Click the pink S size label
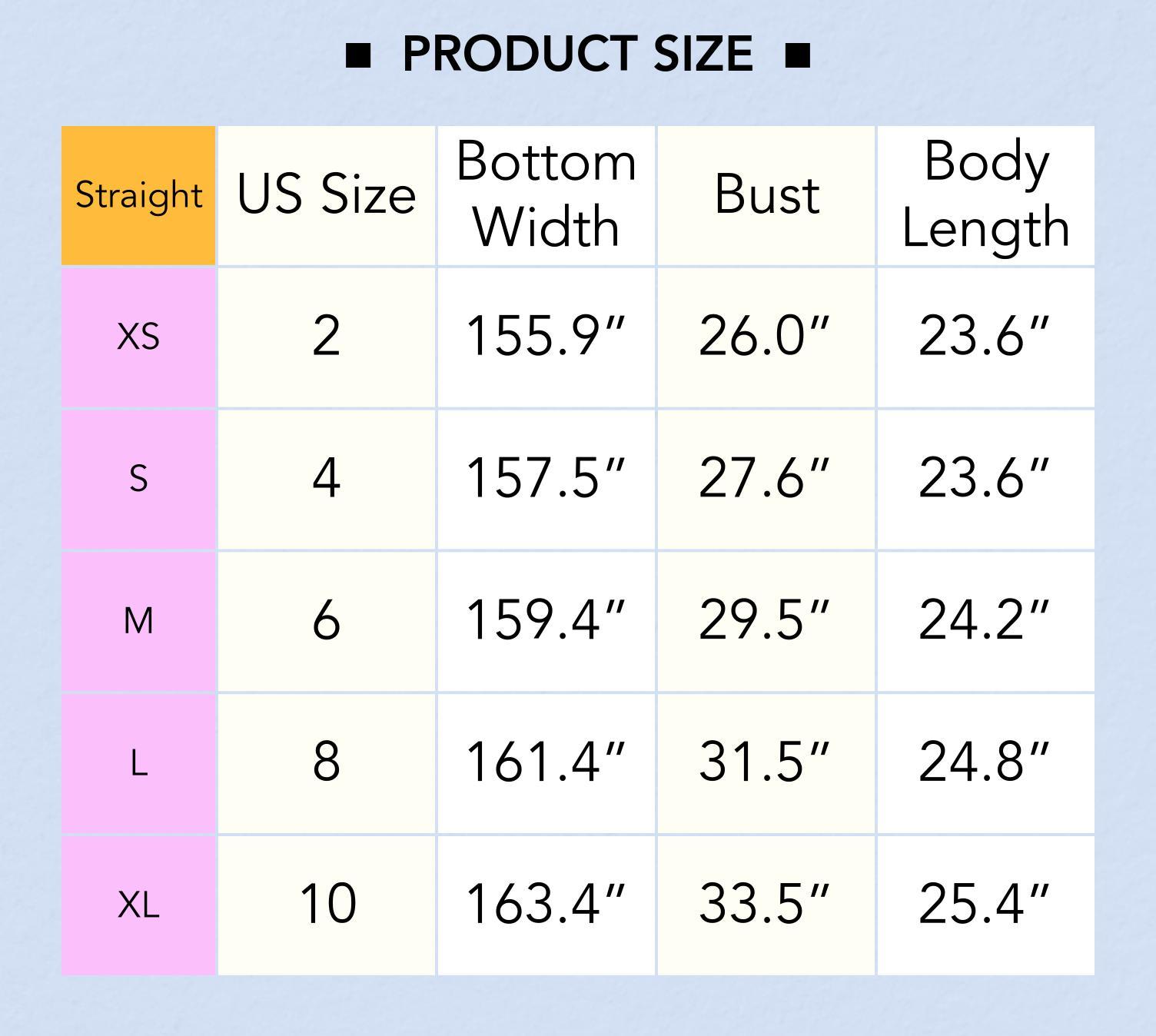This screenshot has width=1156, height=1036. click(x=138, y=479)
